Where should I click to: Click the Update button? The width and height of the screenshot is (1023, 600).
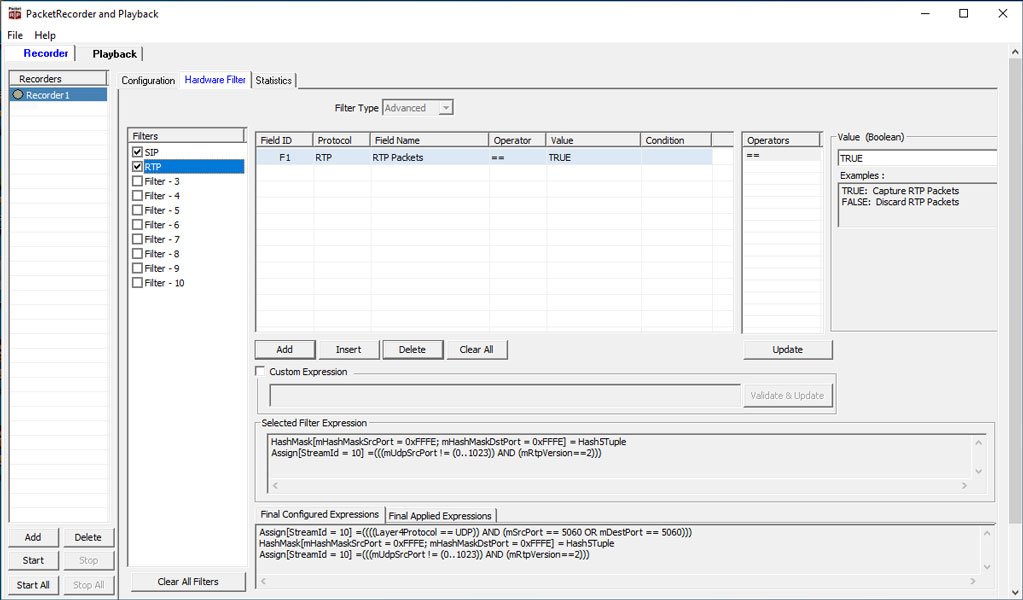787,350
